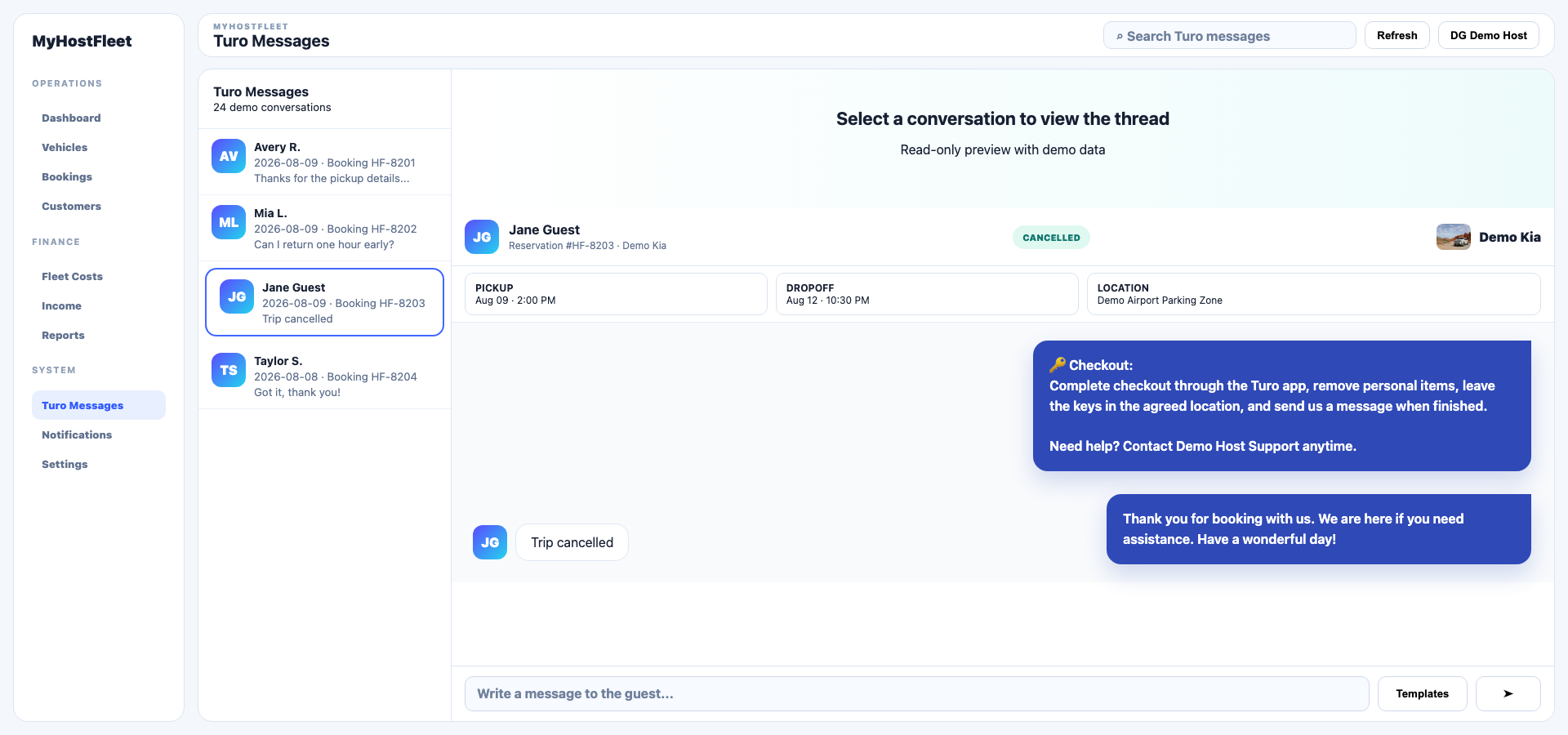
Task: Click the TS avatar for Taylor S.
Action: [x=229, y=370]
